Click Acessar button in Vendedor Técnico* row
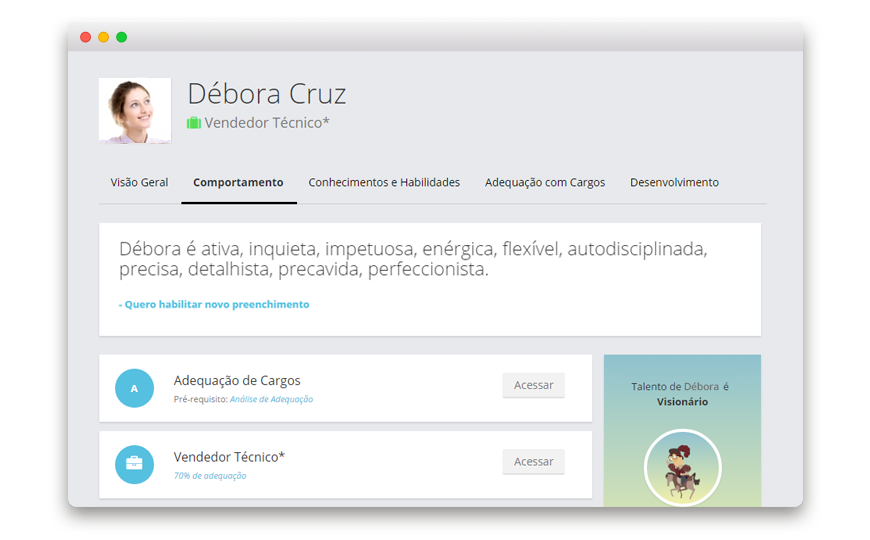Screen dimensions: 870x540 (x=533, y=461)
